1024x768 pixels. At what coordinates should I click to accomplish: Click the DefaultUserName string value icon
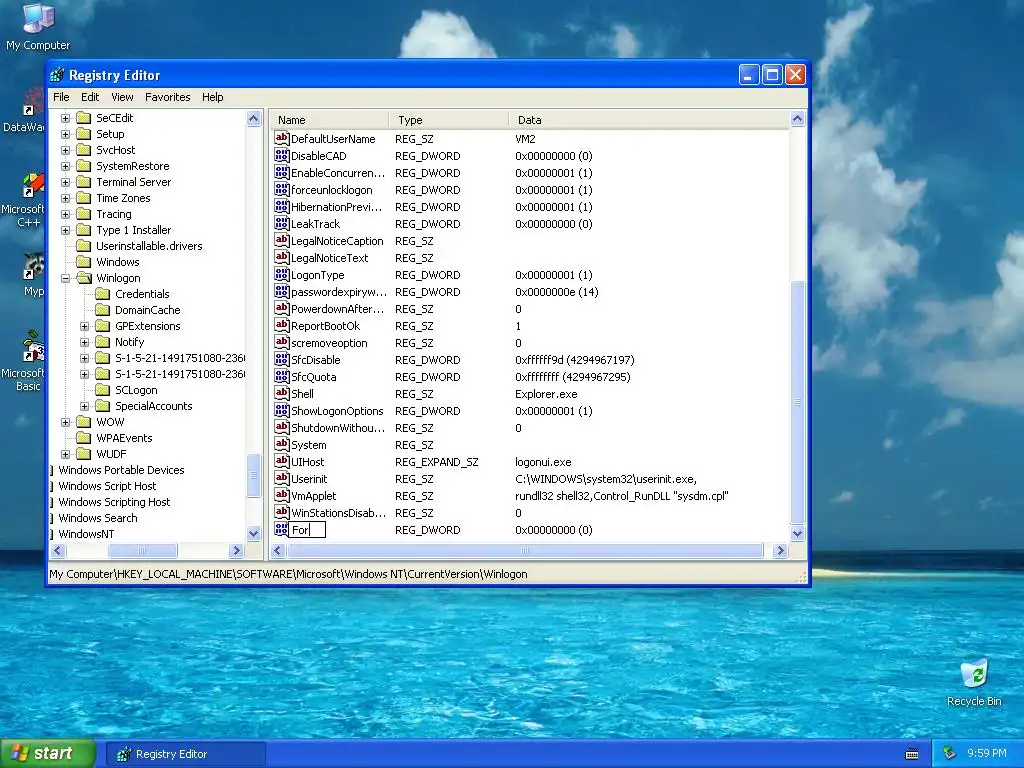click(x=281, y=138)
